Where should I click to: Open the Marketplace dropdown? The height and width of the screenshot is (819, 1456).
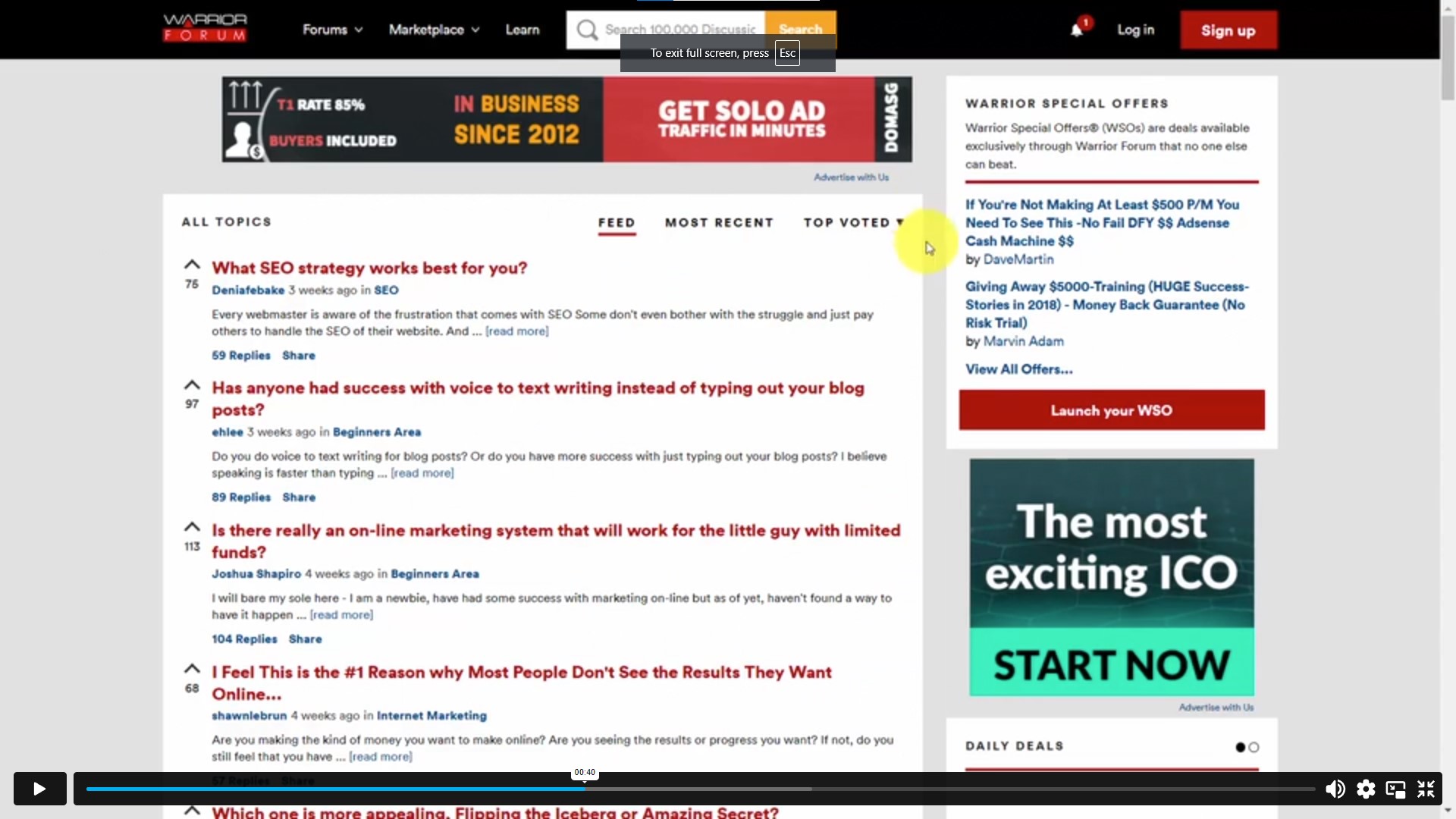(432, 30)
